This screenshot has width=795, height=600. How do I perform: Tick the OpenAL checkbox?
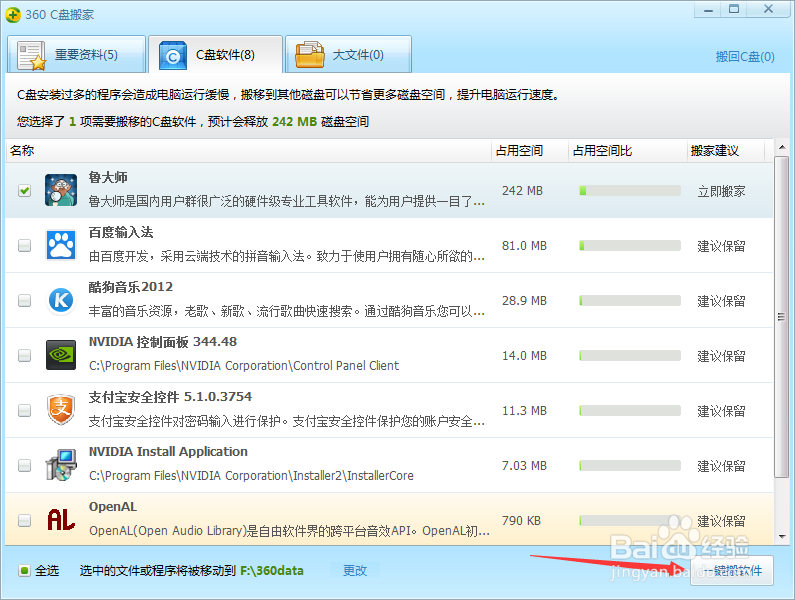click(24, 520)
